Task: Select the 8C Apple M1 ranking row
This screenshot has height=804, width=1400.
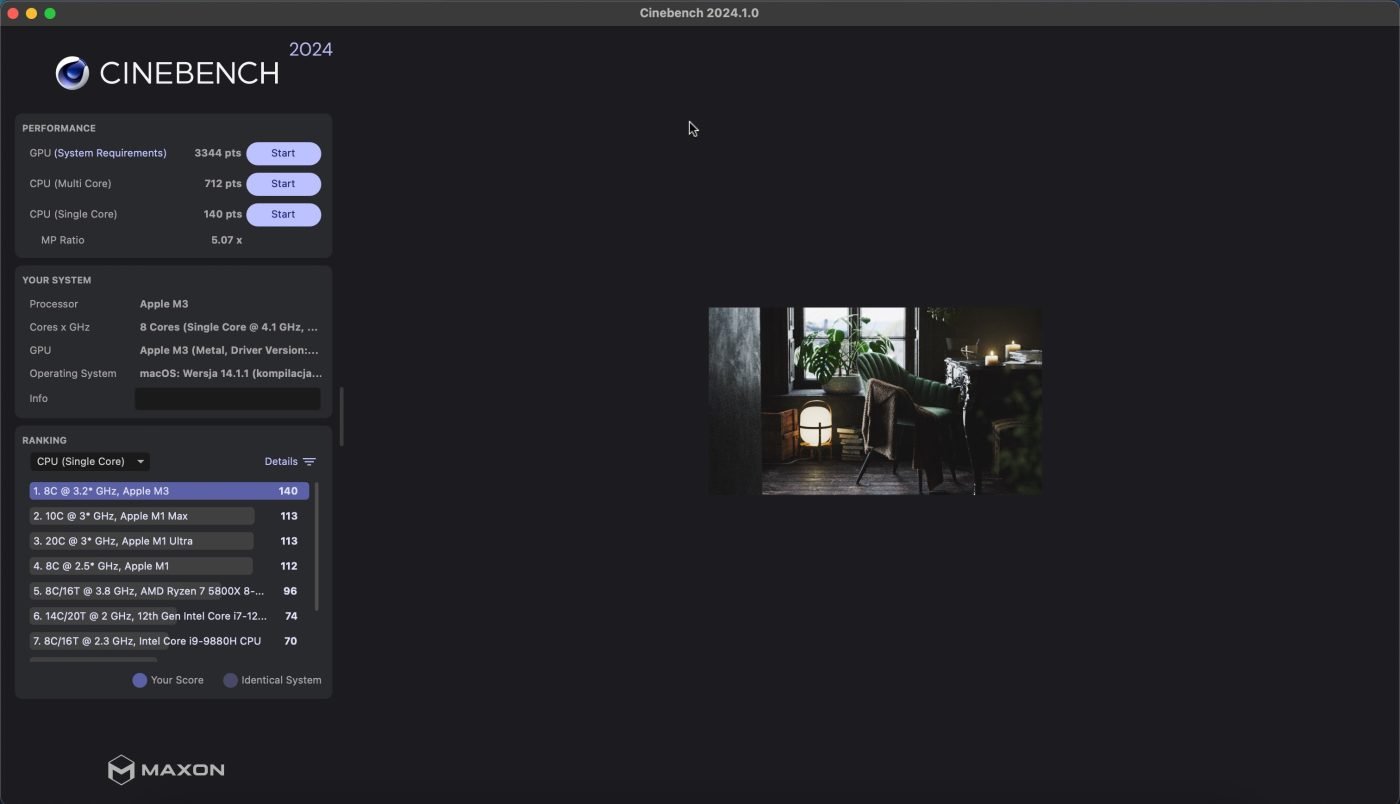Action: [x=169, y=566]
